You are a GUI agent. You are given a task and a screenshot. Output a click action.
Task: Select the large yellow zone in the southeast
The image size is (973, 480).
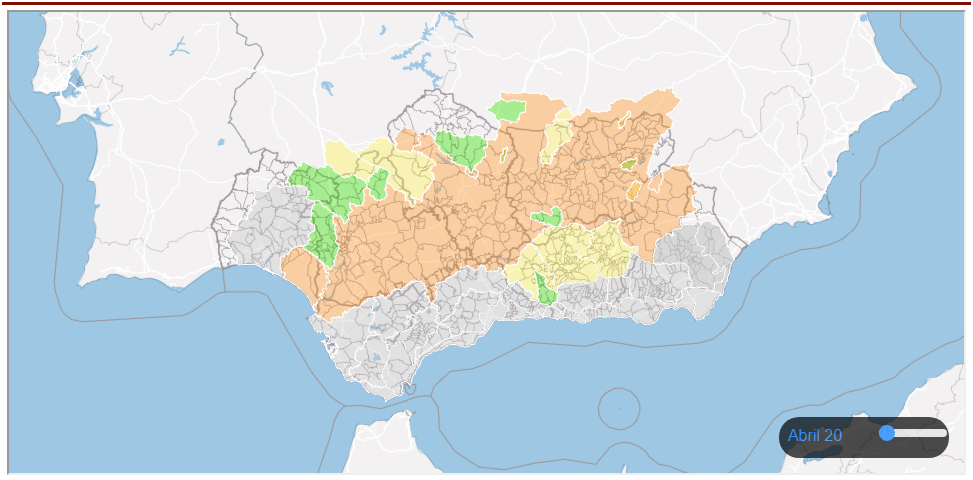(x=571, y=257)
